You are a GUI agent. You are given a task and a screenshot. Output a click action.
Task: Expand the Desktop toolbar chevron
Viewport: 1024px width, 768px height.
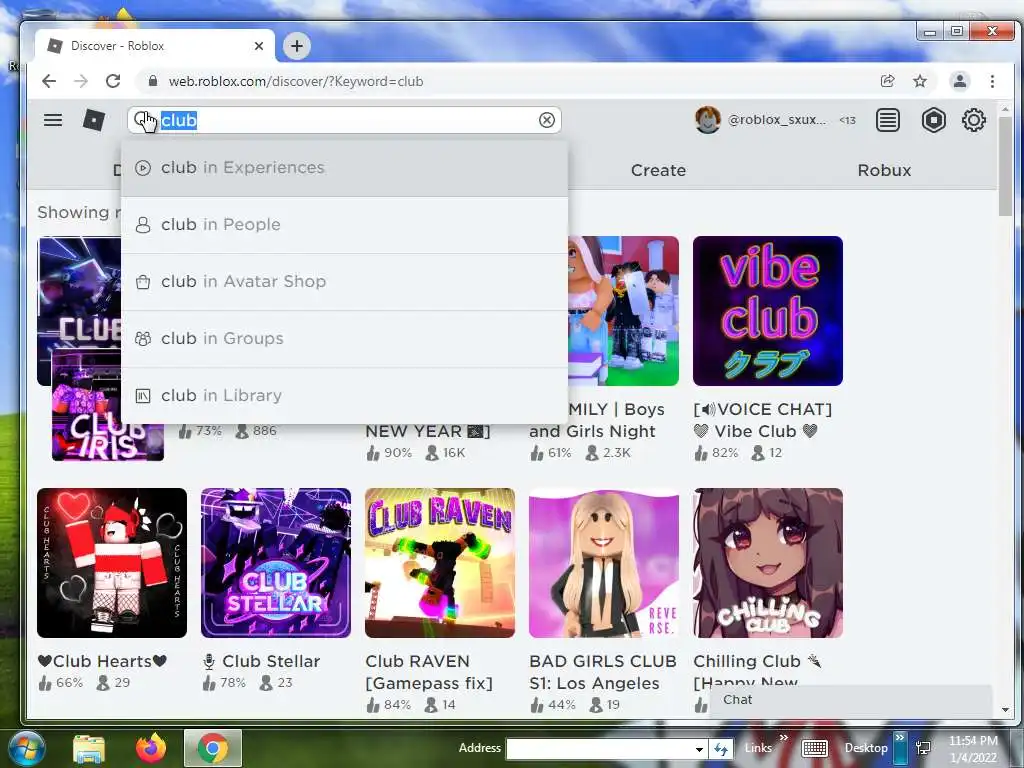[x=899, y=738]
